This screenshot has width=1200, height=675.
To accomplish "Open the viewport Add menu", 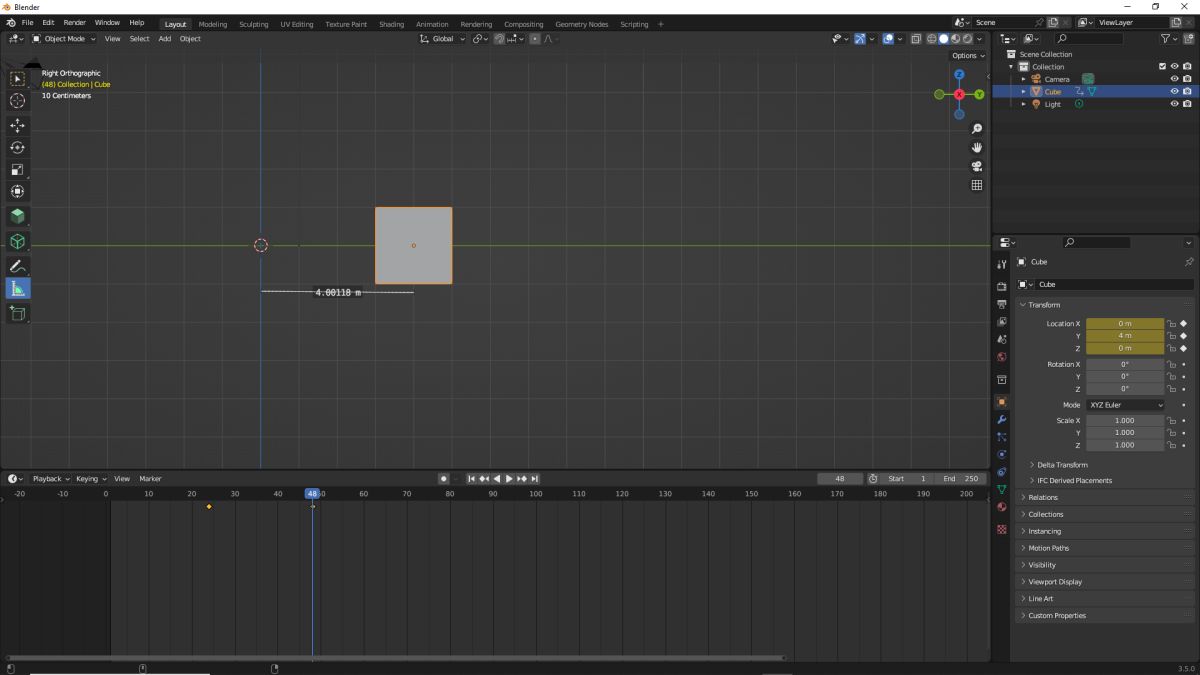I will tap(164, 39).
